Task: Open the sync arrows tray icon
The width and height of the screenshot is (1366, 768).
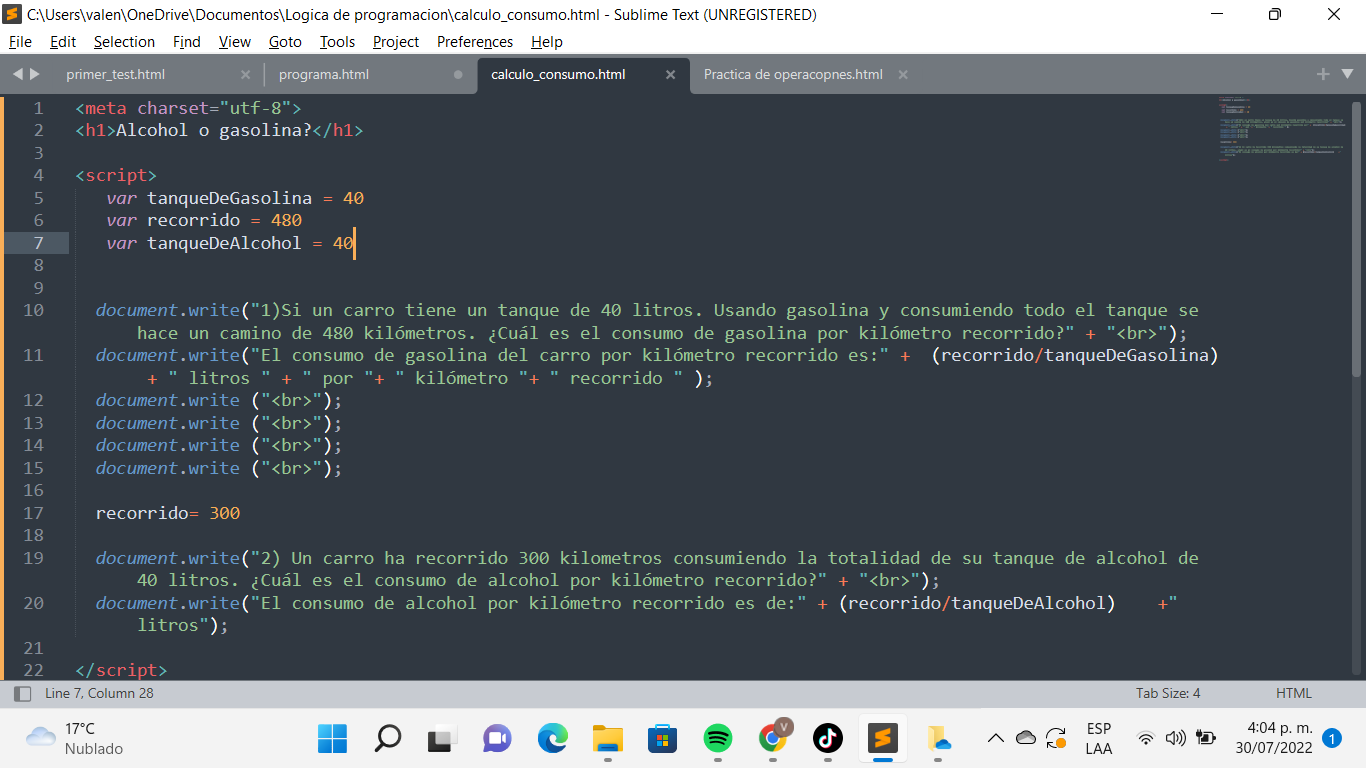Action: click(1056, 739)
